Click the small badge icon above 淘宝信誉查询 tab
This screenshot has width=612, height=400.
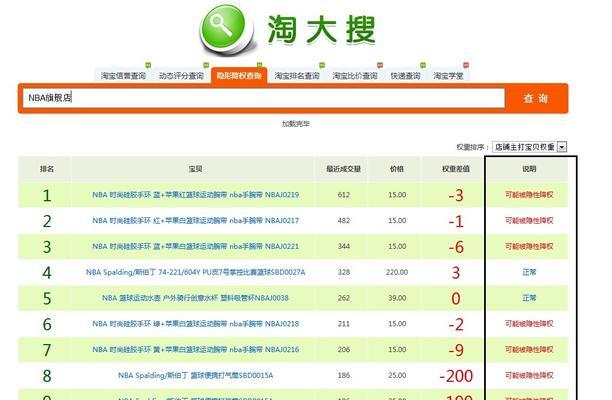(x=148, y=65)
